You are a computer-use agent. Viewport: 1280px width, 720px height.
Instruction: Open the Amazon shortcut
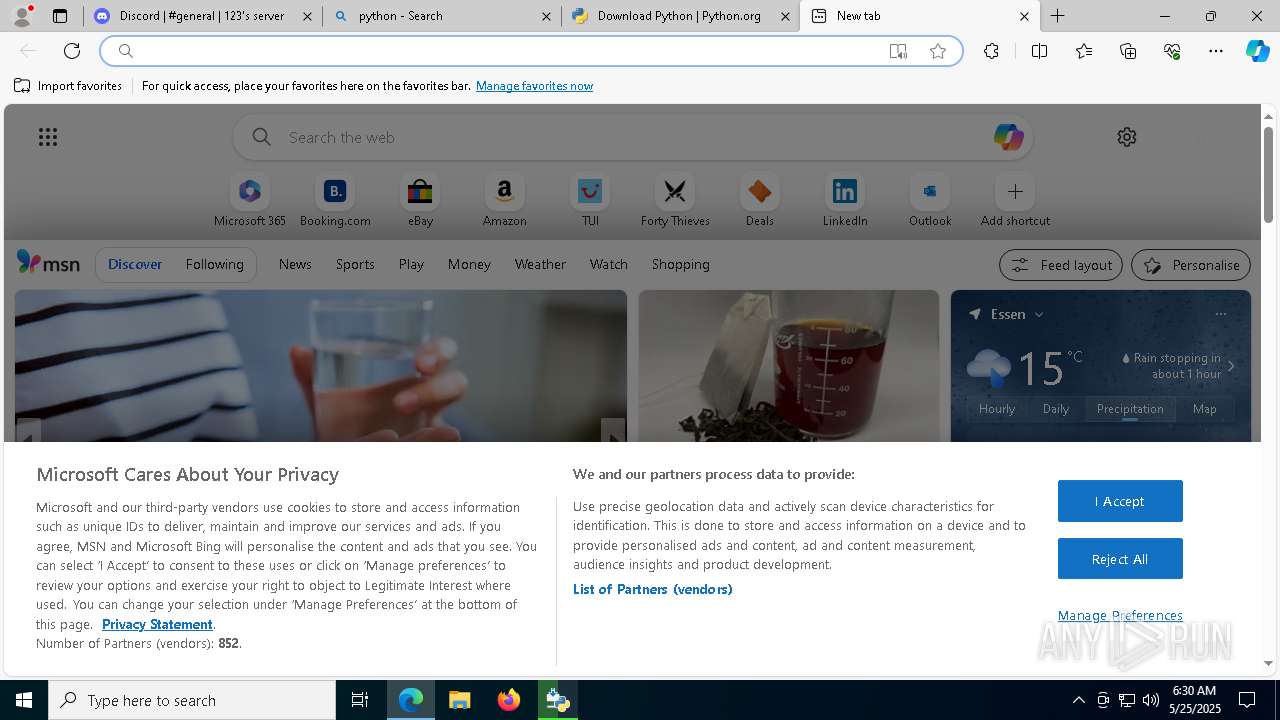pyautogui.click(x=504, y=201)
